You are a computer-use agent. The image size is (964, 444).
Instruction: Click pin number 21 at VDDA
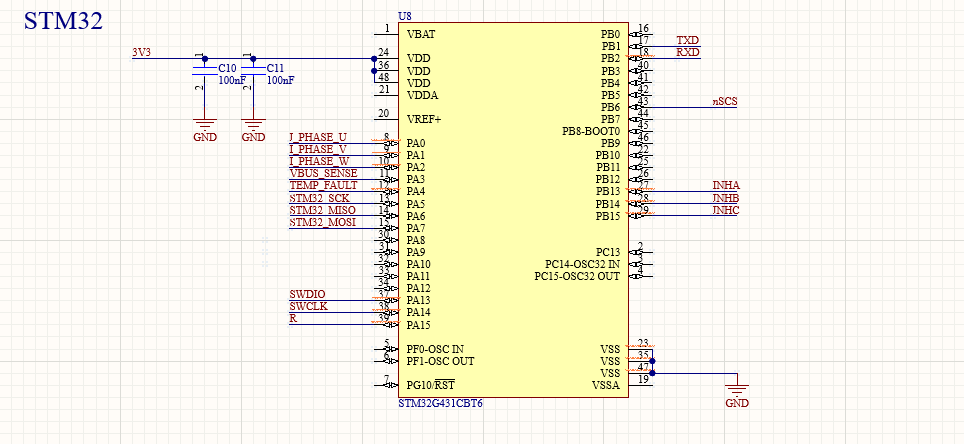point(385,89)
